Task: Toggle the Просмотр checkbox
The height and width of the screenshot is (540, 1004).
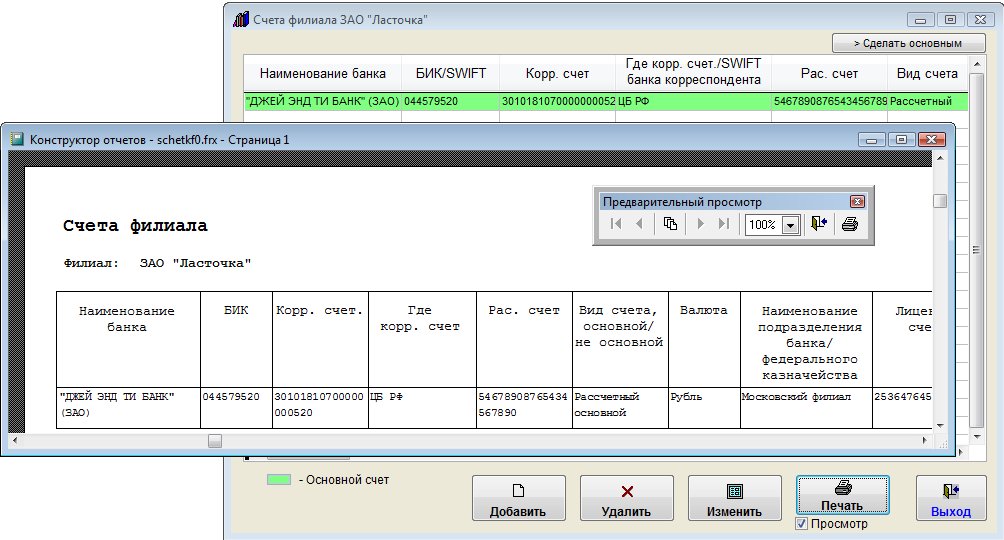Action: (x=801, y=524)
